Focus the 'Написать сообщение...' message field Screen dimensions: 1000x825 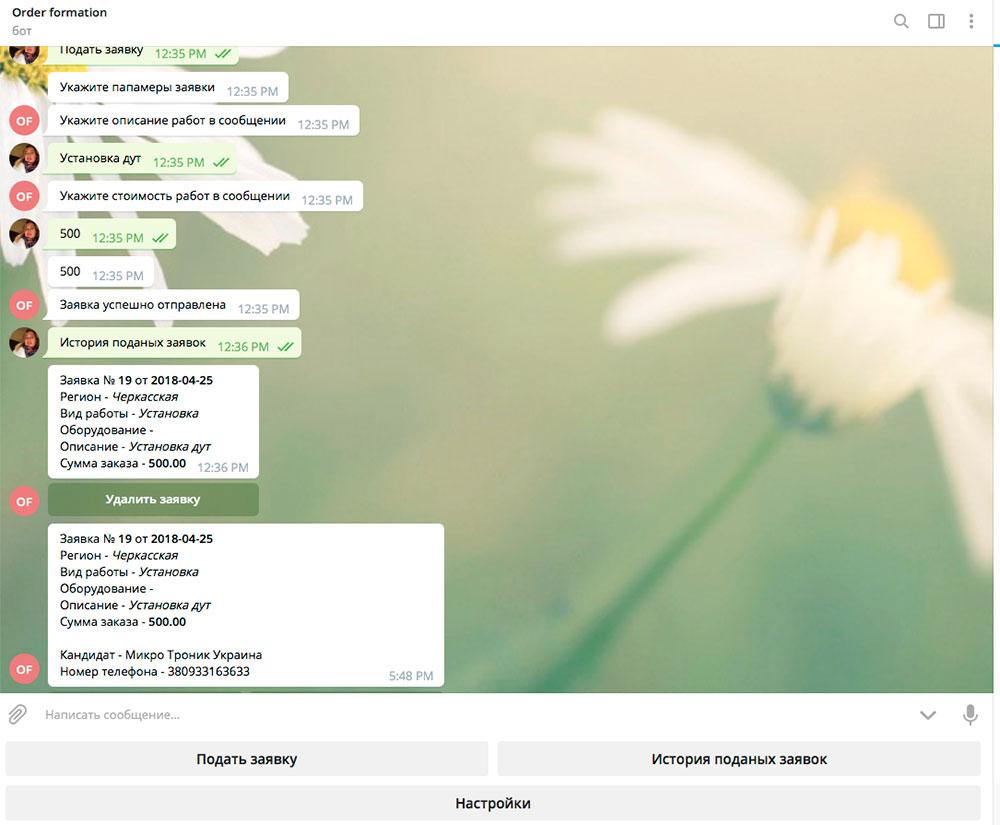[x=472, y=715]
